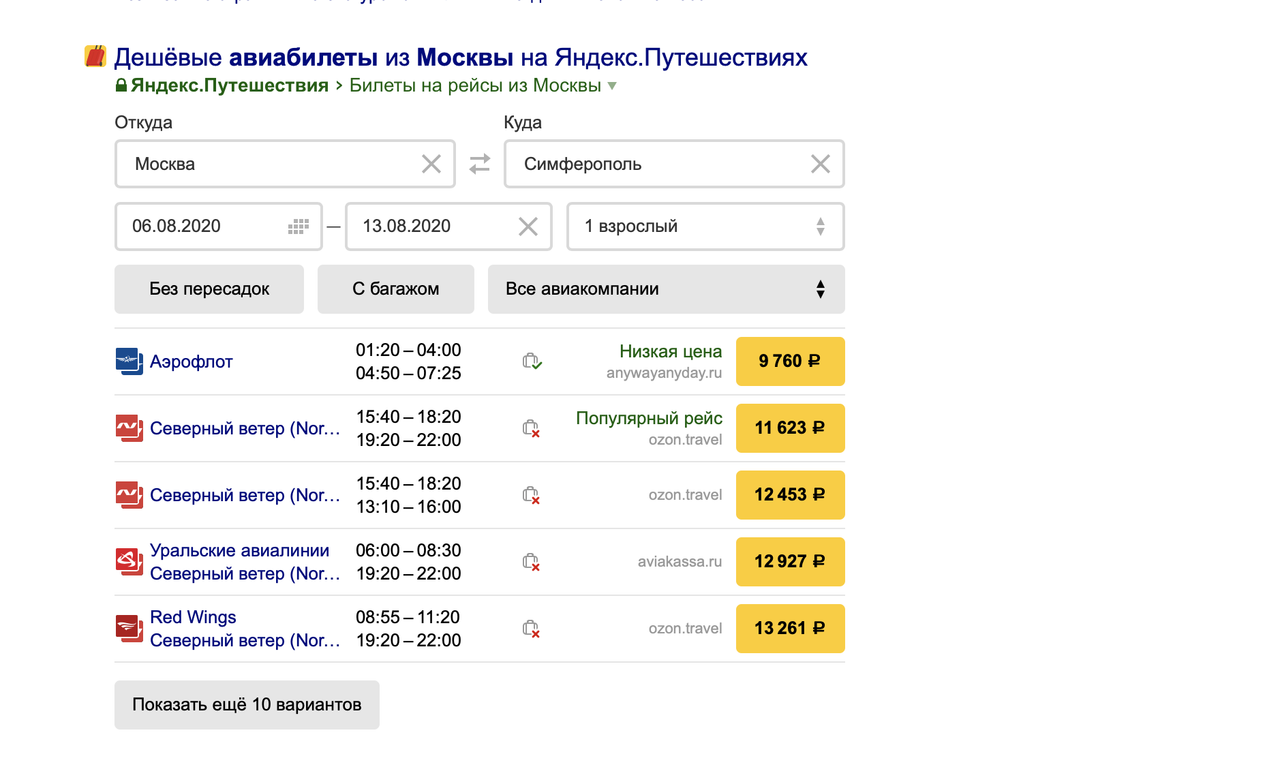Click the 01:20 – 04:00 flight time
The image size is (1280, 757).
pos(408,350)
